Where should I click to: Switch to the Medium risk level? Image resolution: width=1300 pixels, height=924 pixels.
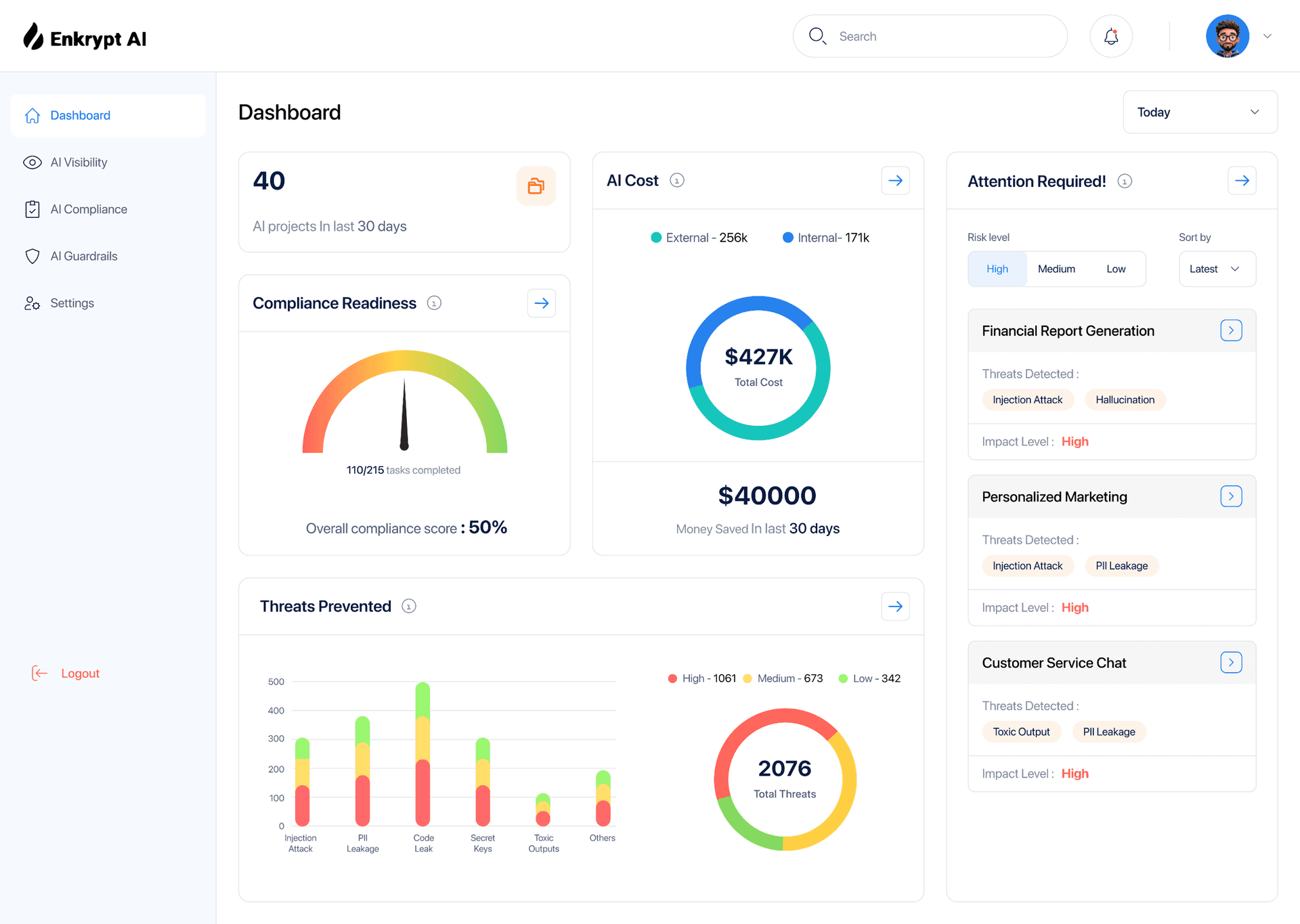[x=1056, y=269]
